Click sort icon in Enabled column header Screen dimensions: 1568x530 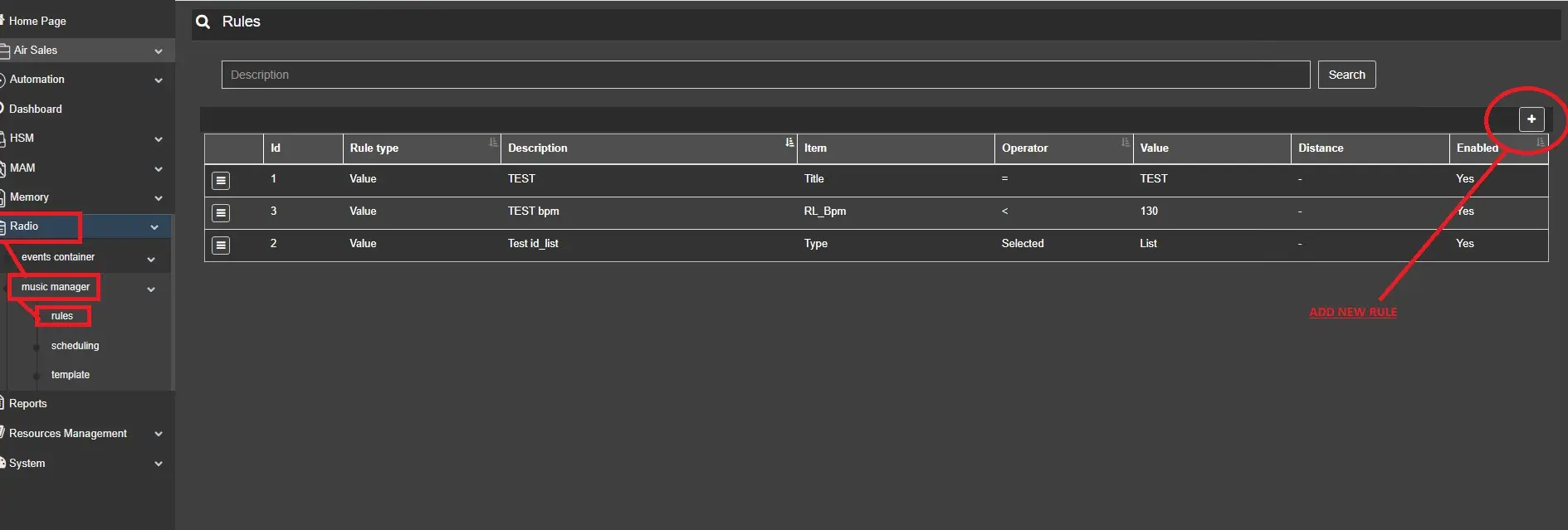1540,143
